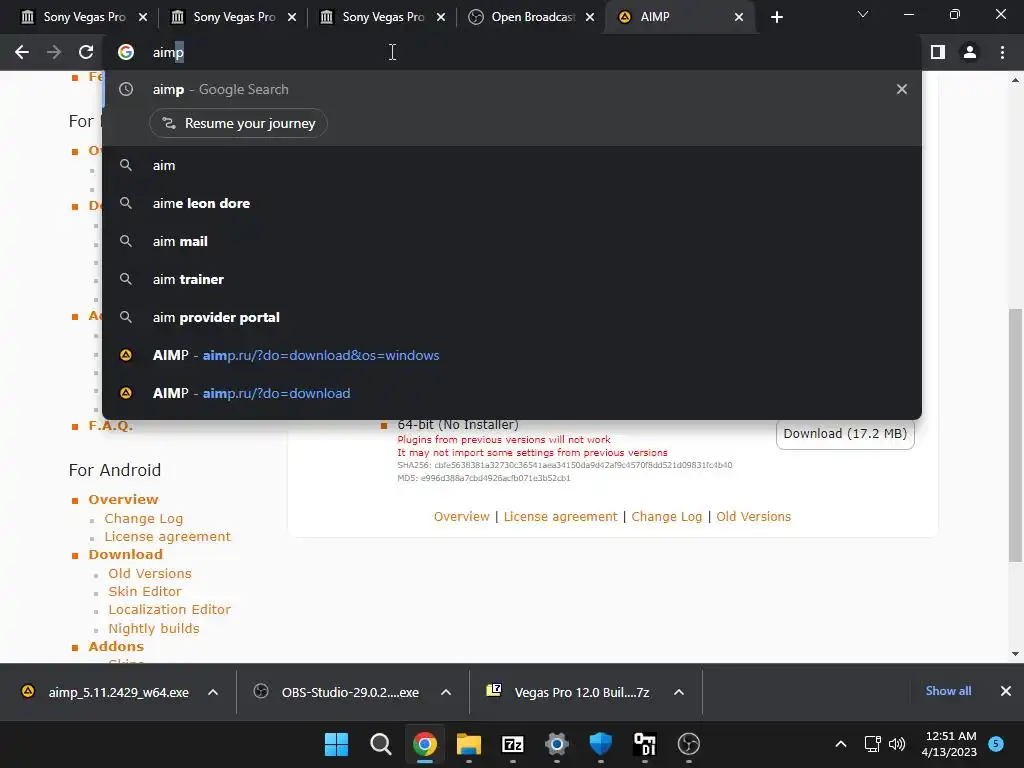This screenshot has width=1024, height=768.
Task: Open Localization Editor sidebar link
Action: (170, 609)
